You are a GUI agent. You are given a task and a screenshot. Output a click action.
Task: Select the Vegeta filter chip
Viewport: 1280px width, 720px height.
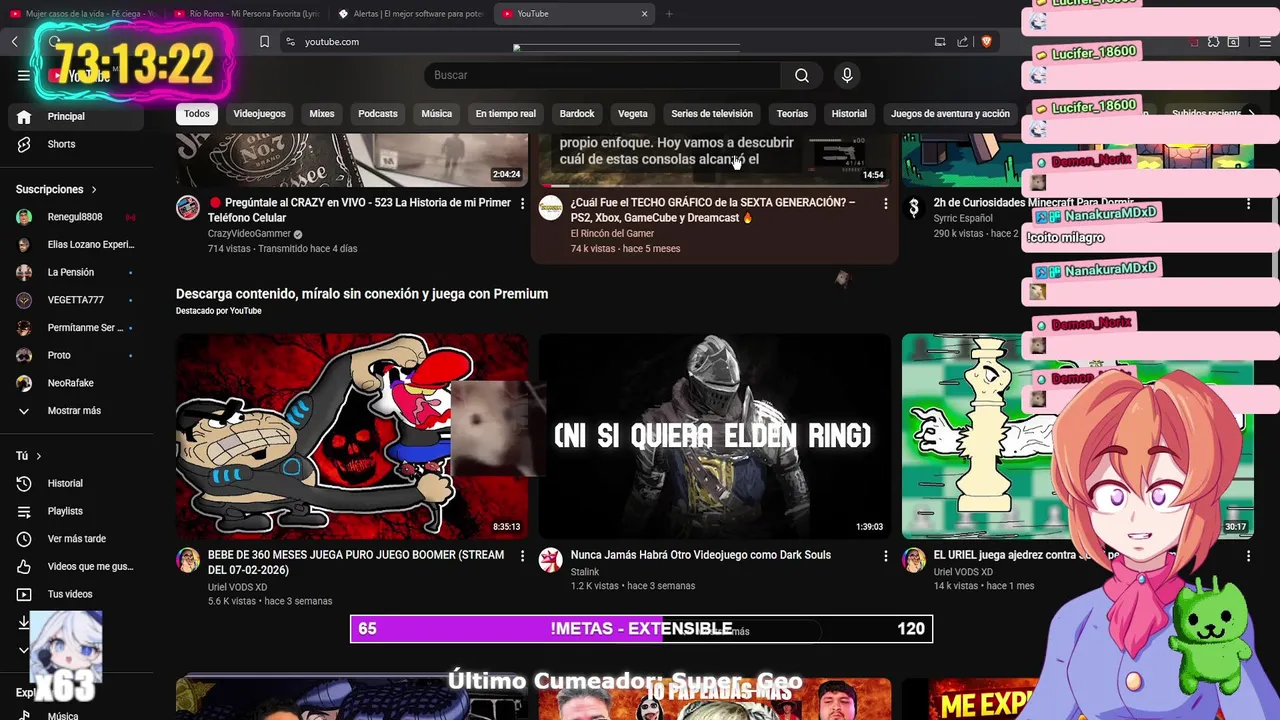pyautogui.click(x=633, y=114)
